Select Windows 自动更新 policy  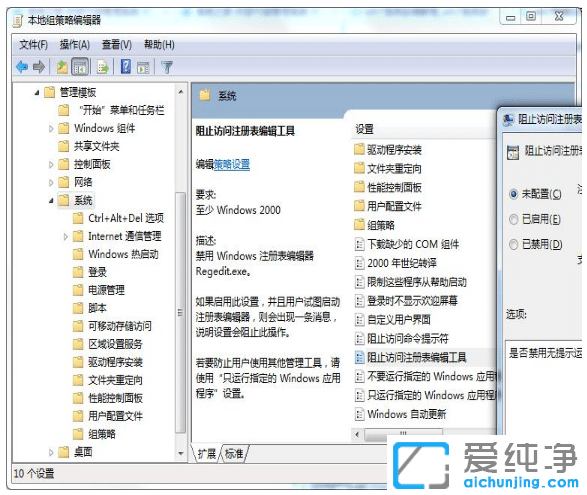407,414
